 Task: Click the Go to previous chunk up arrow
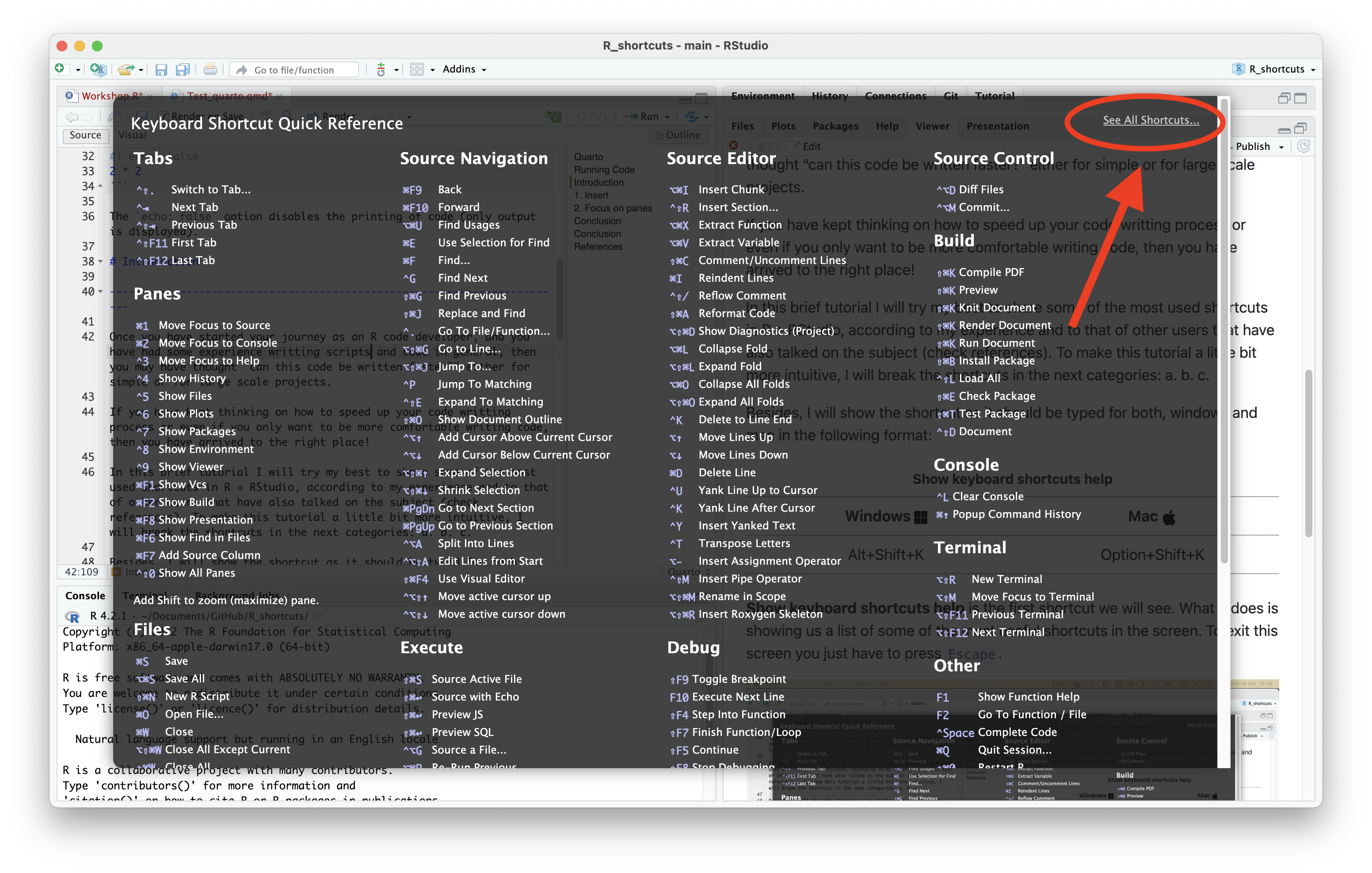(581, 116)
